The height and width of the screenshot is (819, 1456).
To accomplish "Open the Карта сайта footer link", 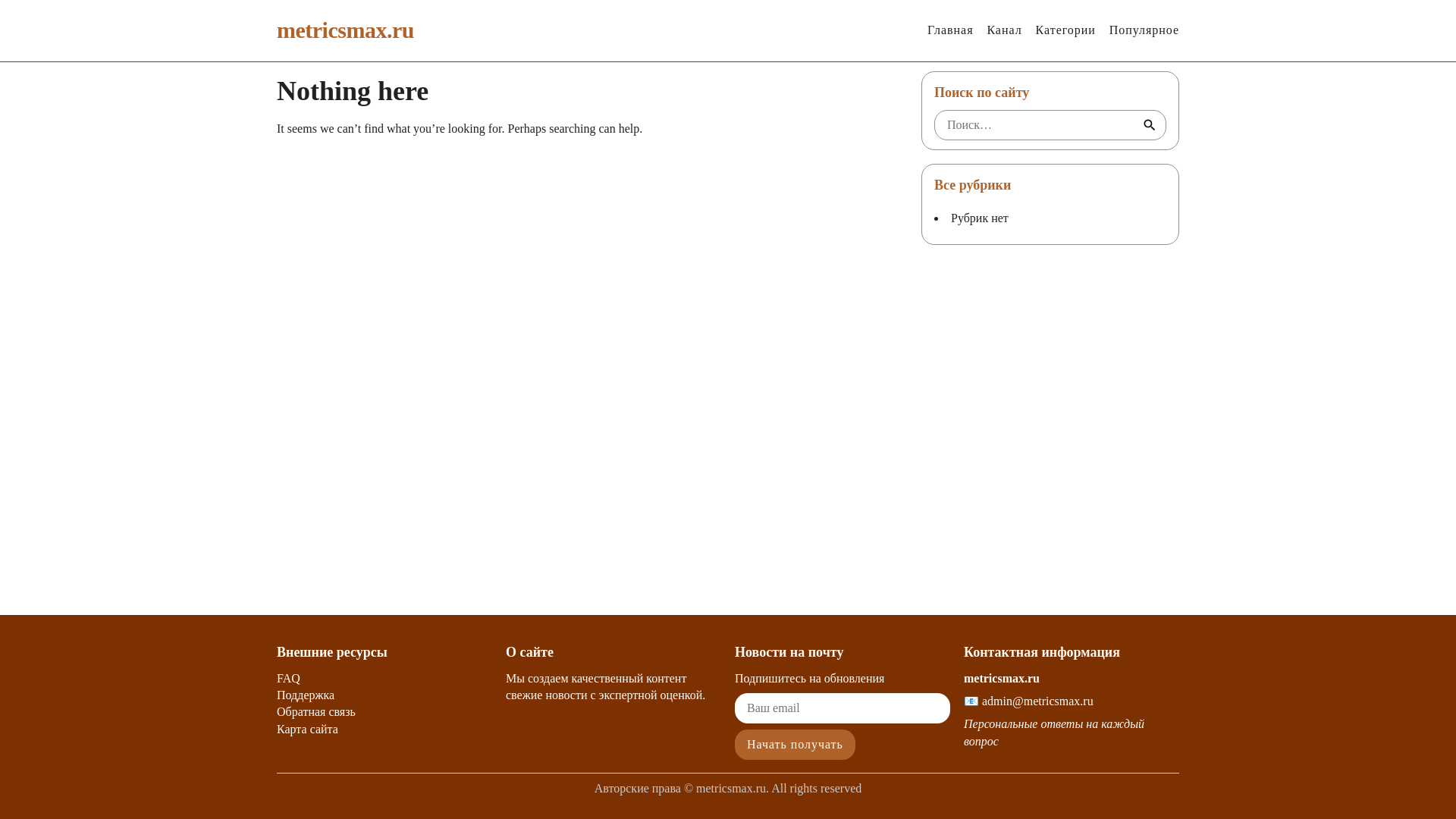I will (307, 730).
